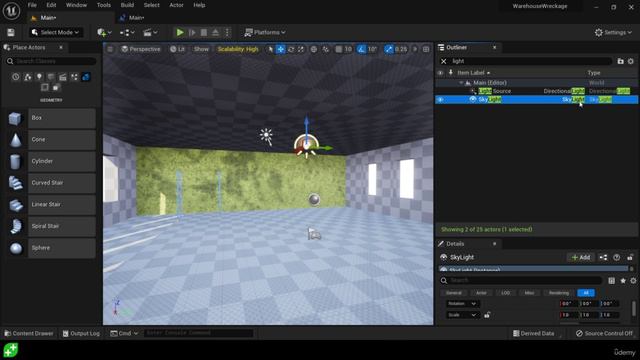Viewport: 640px width, 360px height.
Task: Open the Help menu
Action: (199, 5)
